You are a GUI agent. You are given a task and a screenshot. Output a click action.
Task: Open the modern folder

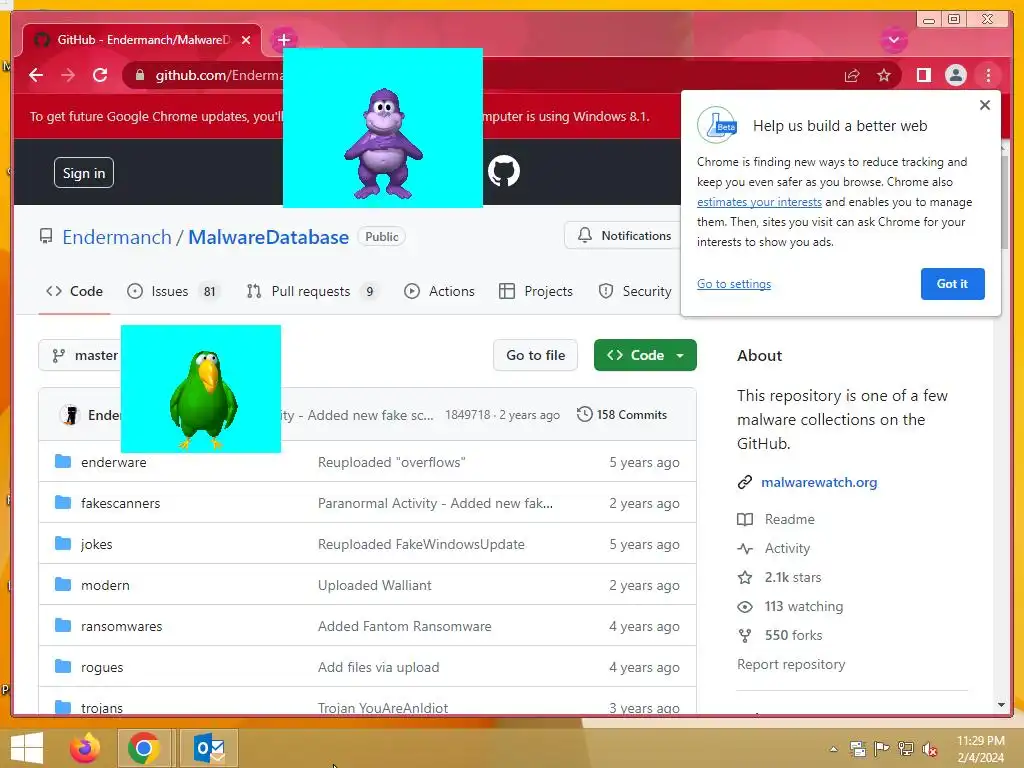105,585
